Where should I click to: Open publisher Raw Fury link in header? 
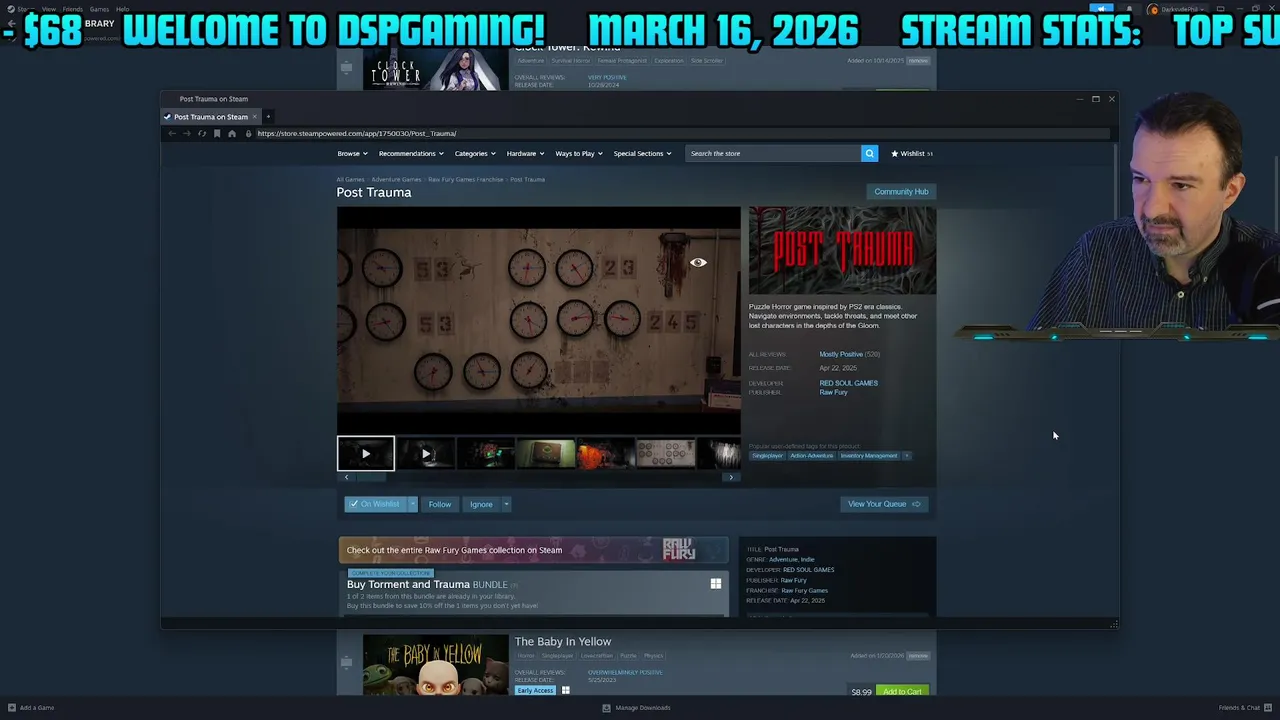(x=833, y=392)
